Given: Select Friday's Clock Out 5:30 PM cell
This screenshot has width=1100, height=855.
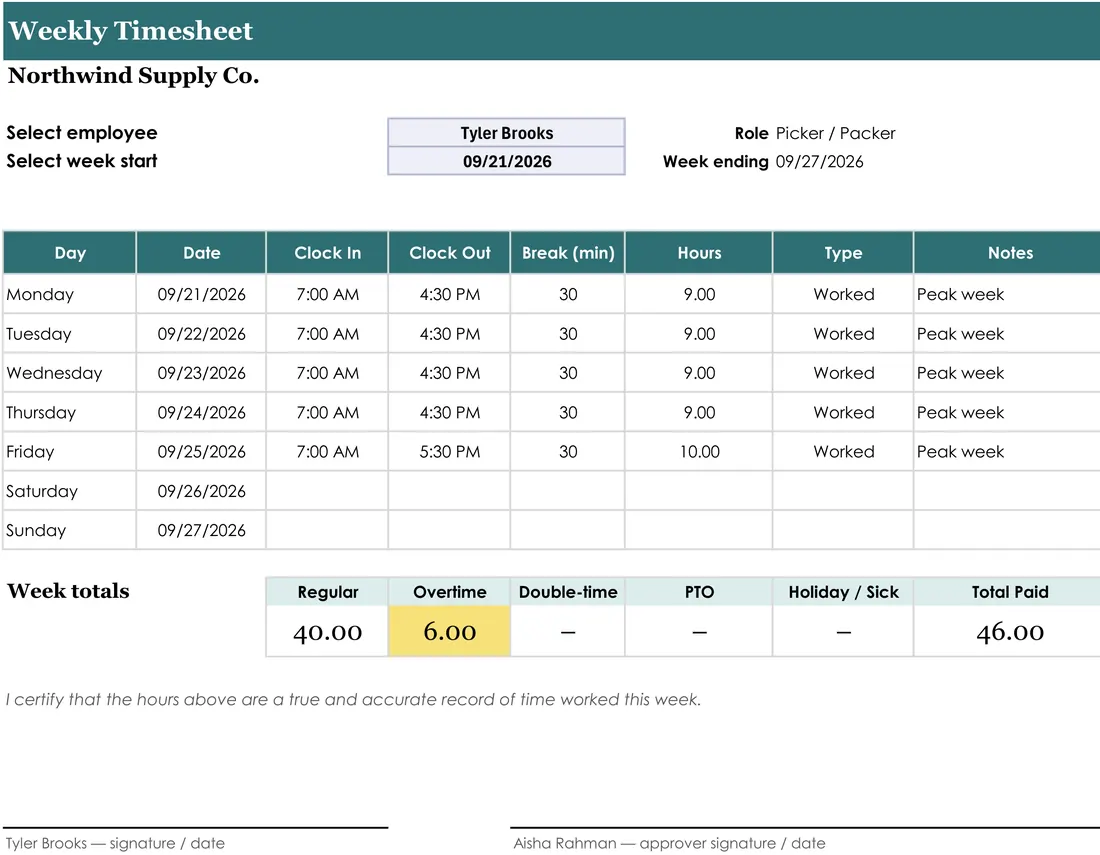Looking at the screenshot, I should point(449,451).
